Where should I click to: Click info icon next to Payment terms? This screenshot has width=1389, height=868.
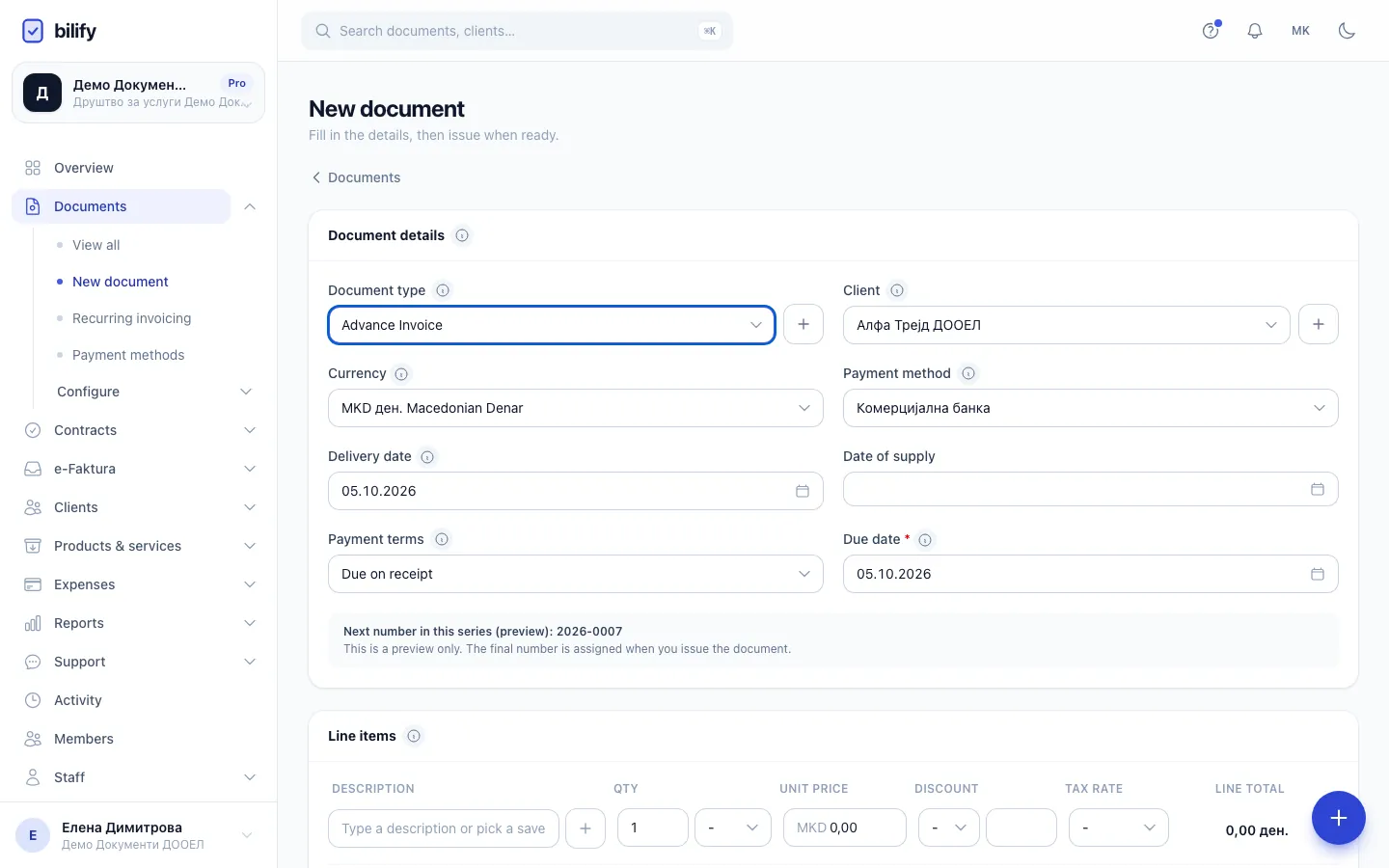coord(442,539)
